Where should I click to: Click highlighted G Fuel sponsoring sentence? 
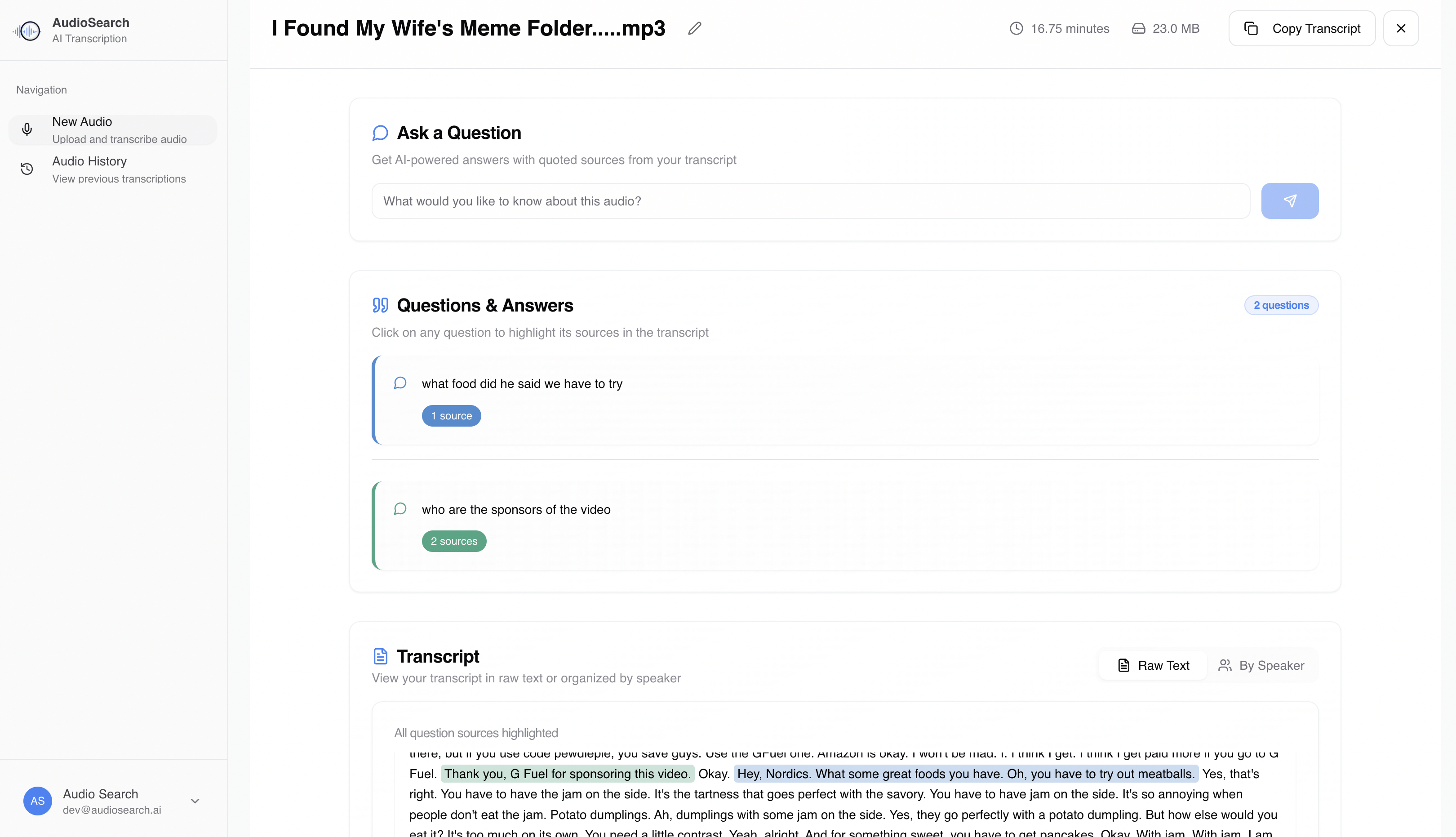(567, 774)
